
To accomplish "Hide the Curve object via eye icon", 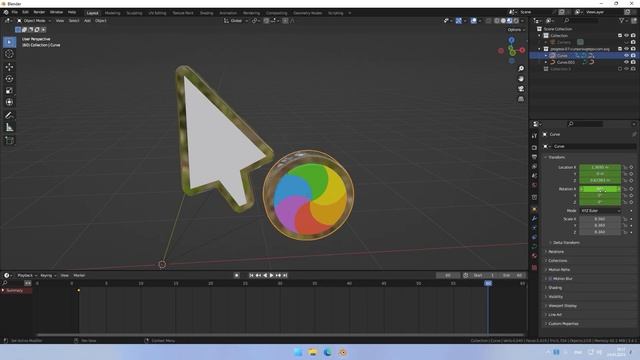I will (x=627, y=56).
